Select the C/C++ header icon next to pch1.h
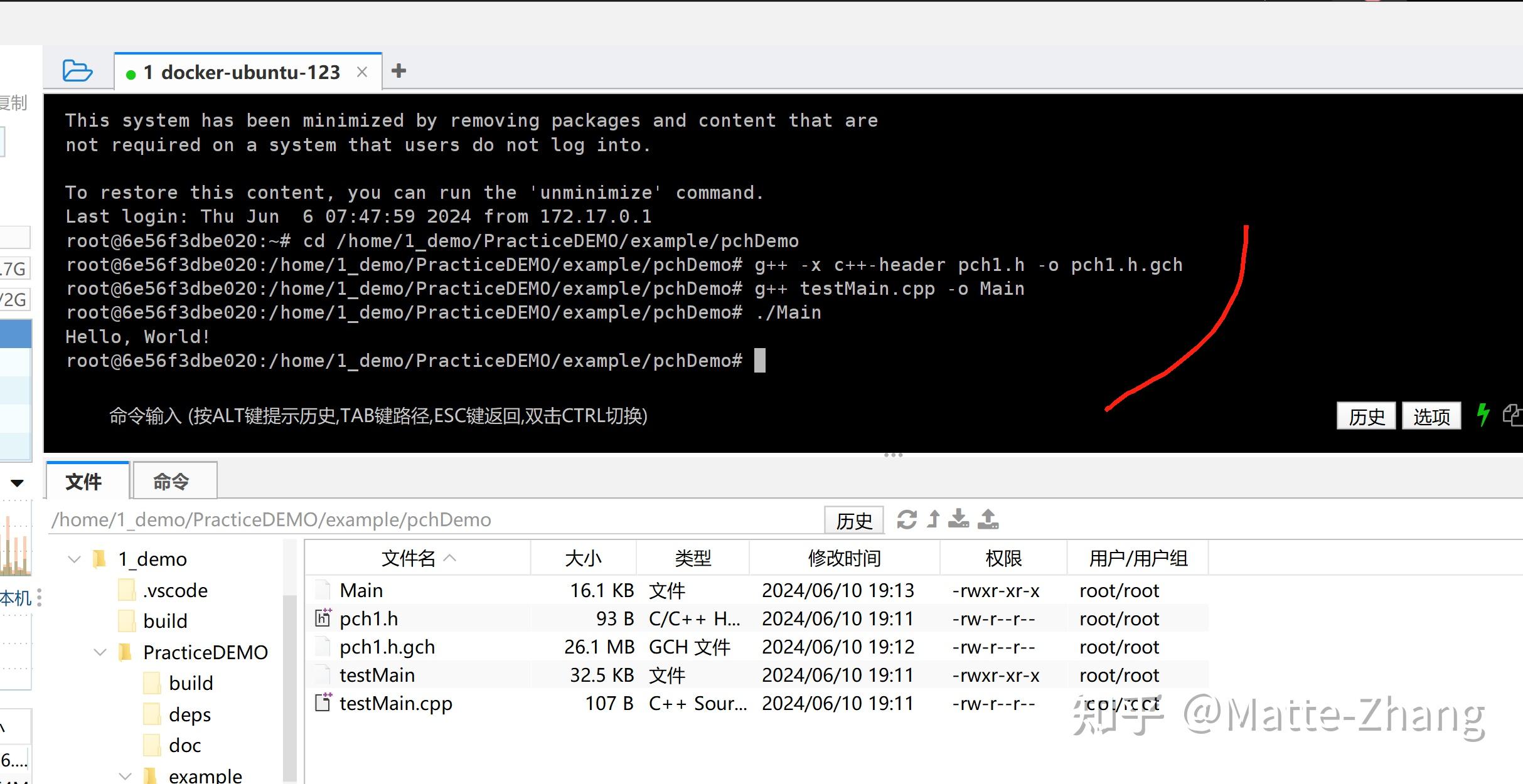Viewport: 1523px width, 784px height. click(x=322, y=618)
